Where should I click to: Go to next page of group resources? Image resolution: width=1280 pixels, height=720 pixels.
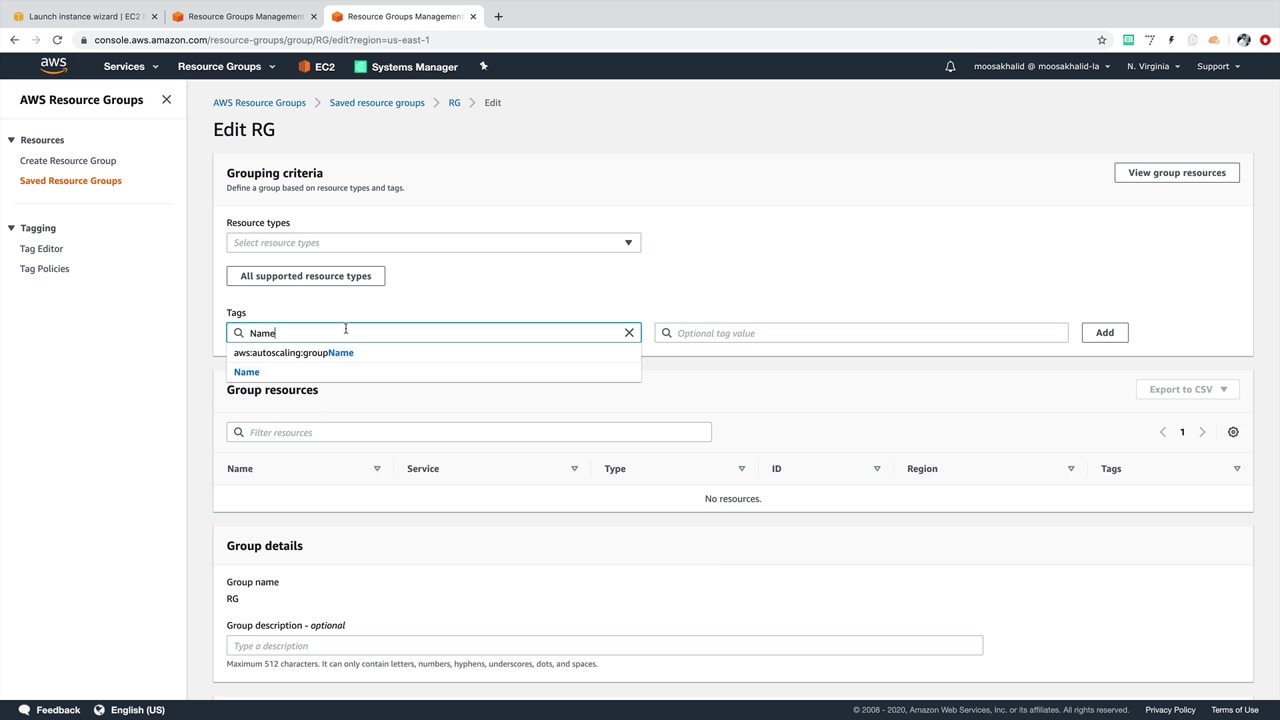coord(1202,432)
